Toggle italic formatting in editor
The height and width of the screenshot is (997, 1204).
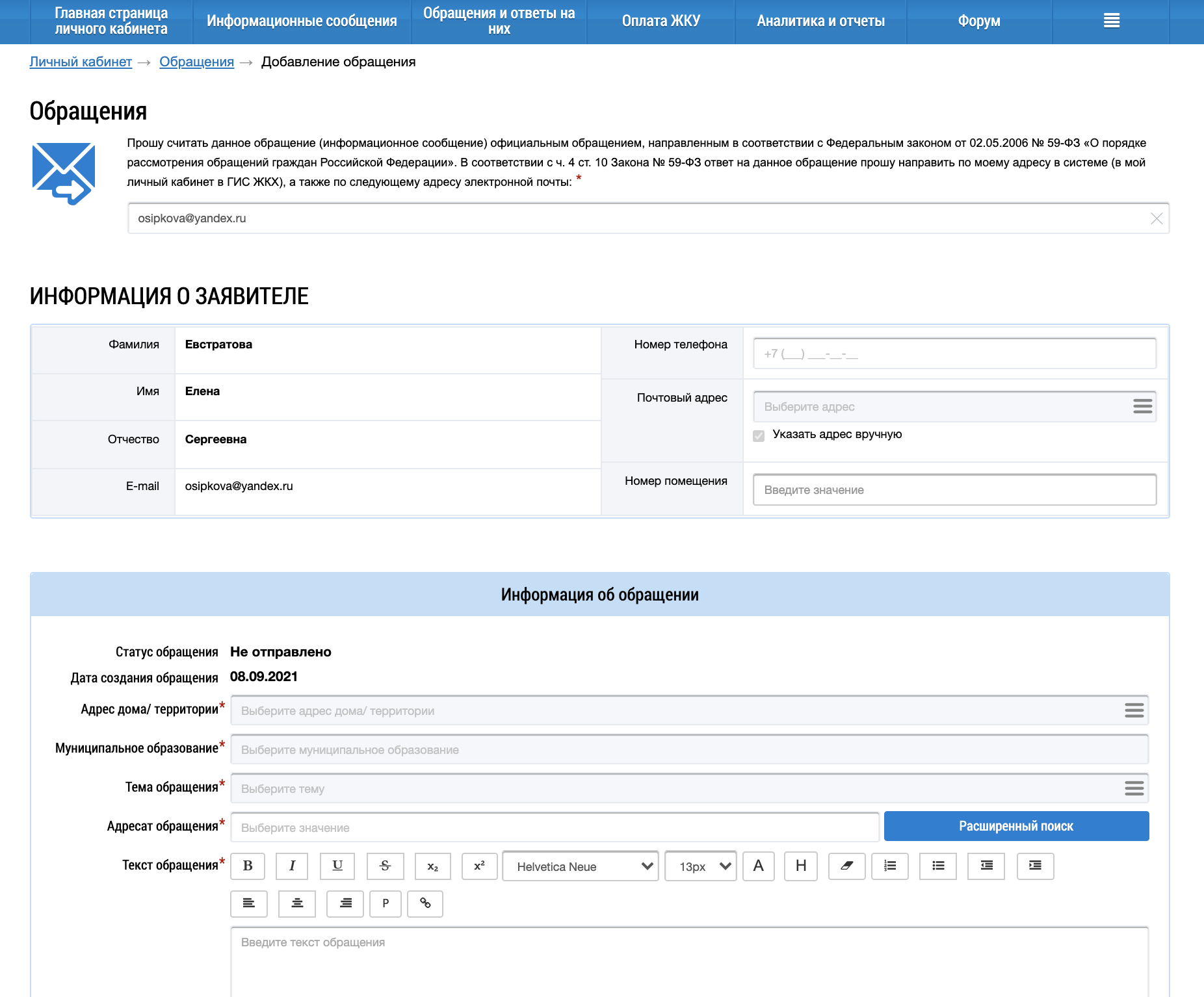292,866
